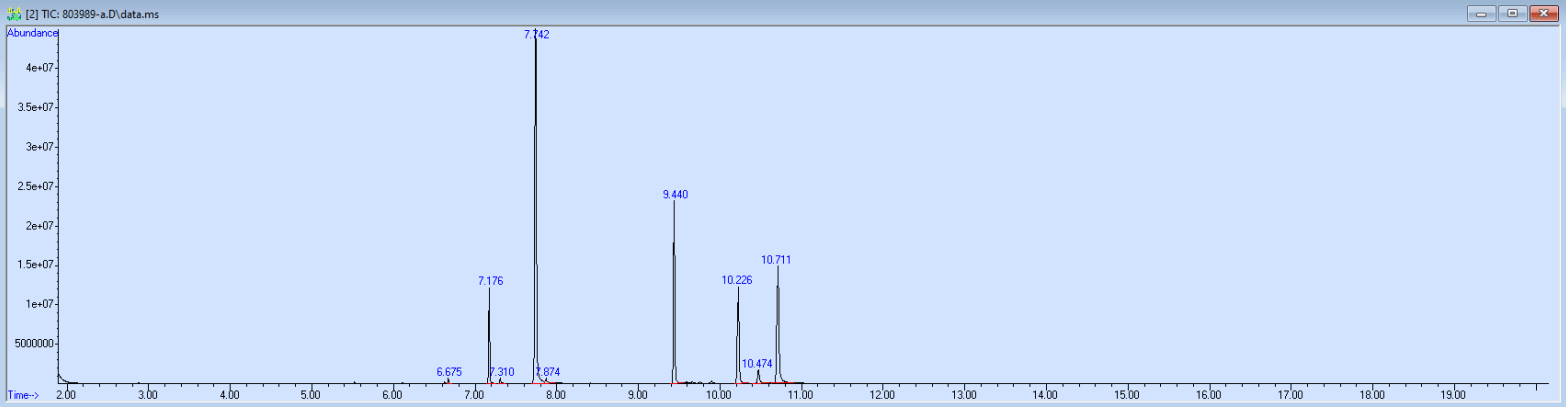Click the 4e+07 abundance tick label

[39, 68]
